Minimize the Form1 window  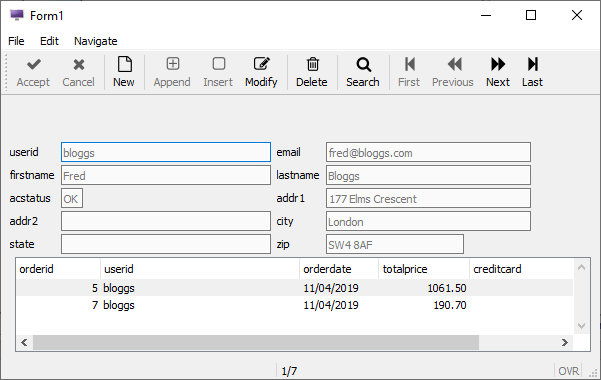(x=486, y=15)
